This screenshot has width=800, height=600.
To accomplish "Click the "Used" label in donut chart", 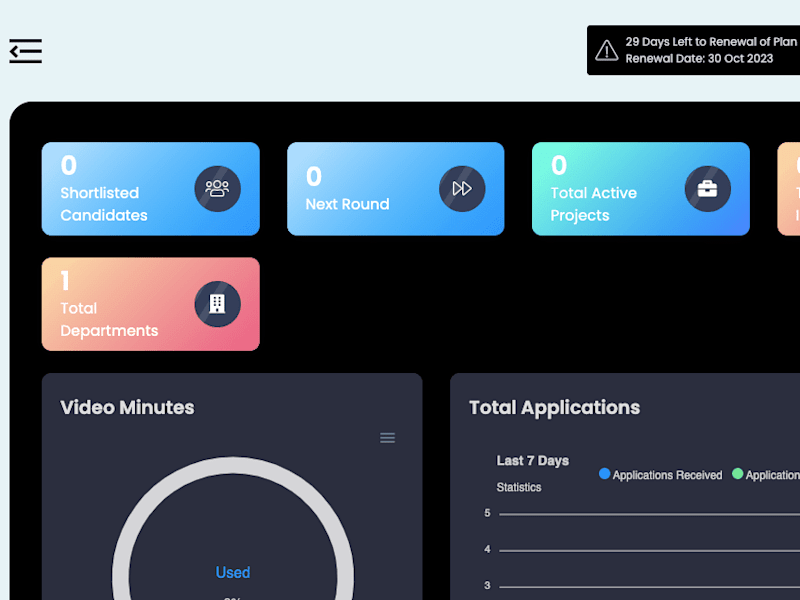I will (x=233, y=572).
